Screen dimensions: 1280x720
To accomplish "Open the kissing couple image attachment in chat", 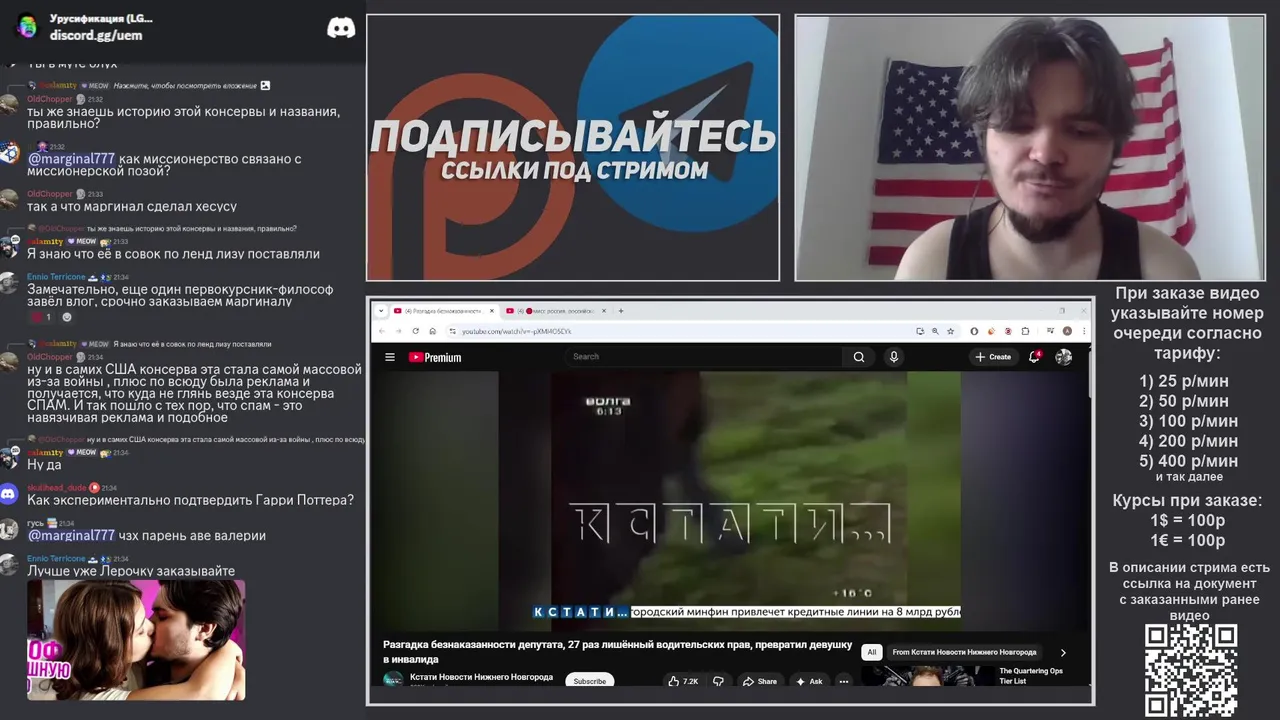I will (136, 640).
